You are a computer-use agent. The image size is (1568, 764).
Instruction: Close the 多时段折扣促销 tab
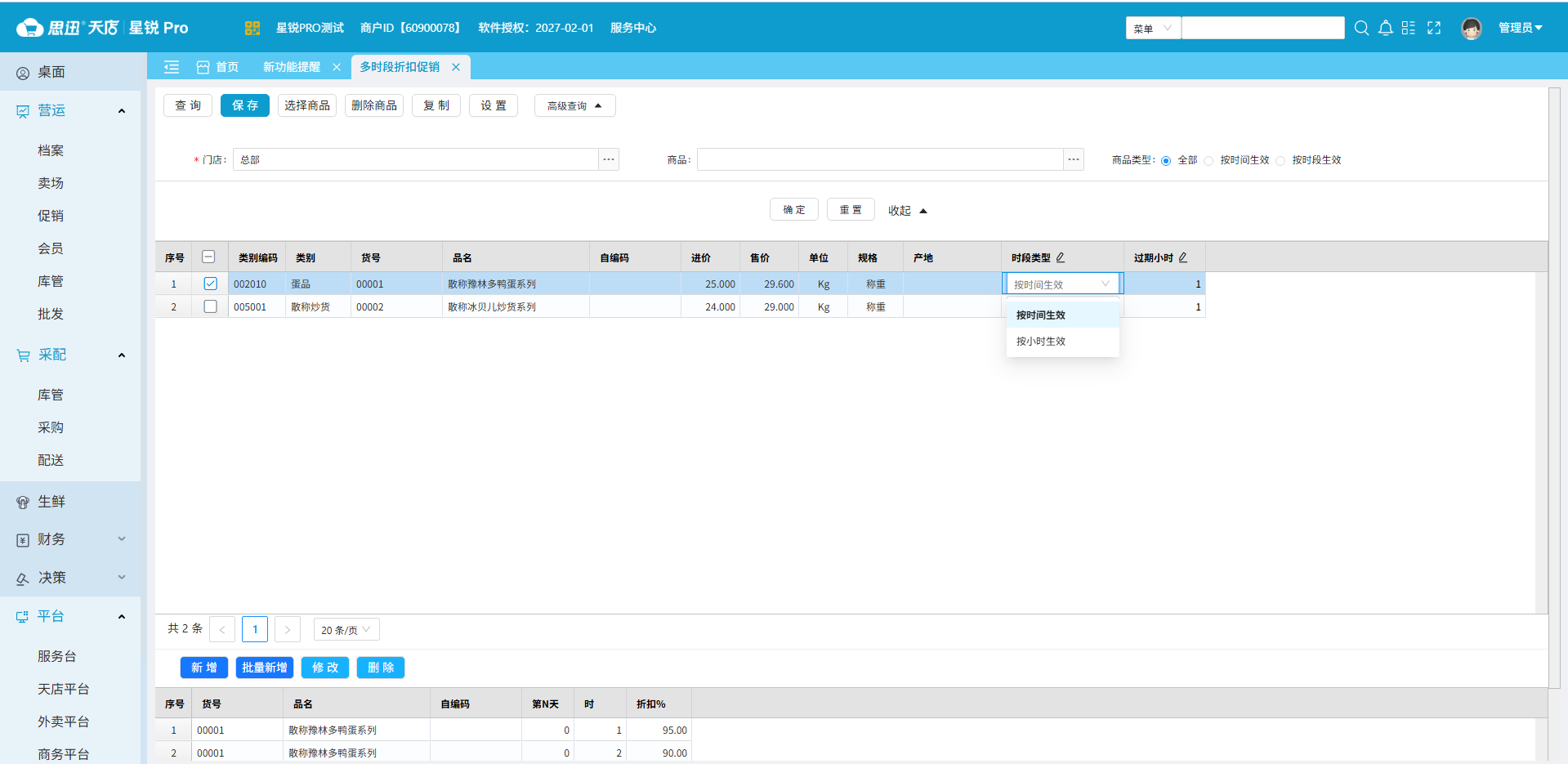pos(456,67)
